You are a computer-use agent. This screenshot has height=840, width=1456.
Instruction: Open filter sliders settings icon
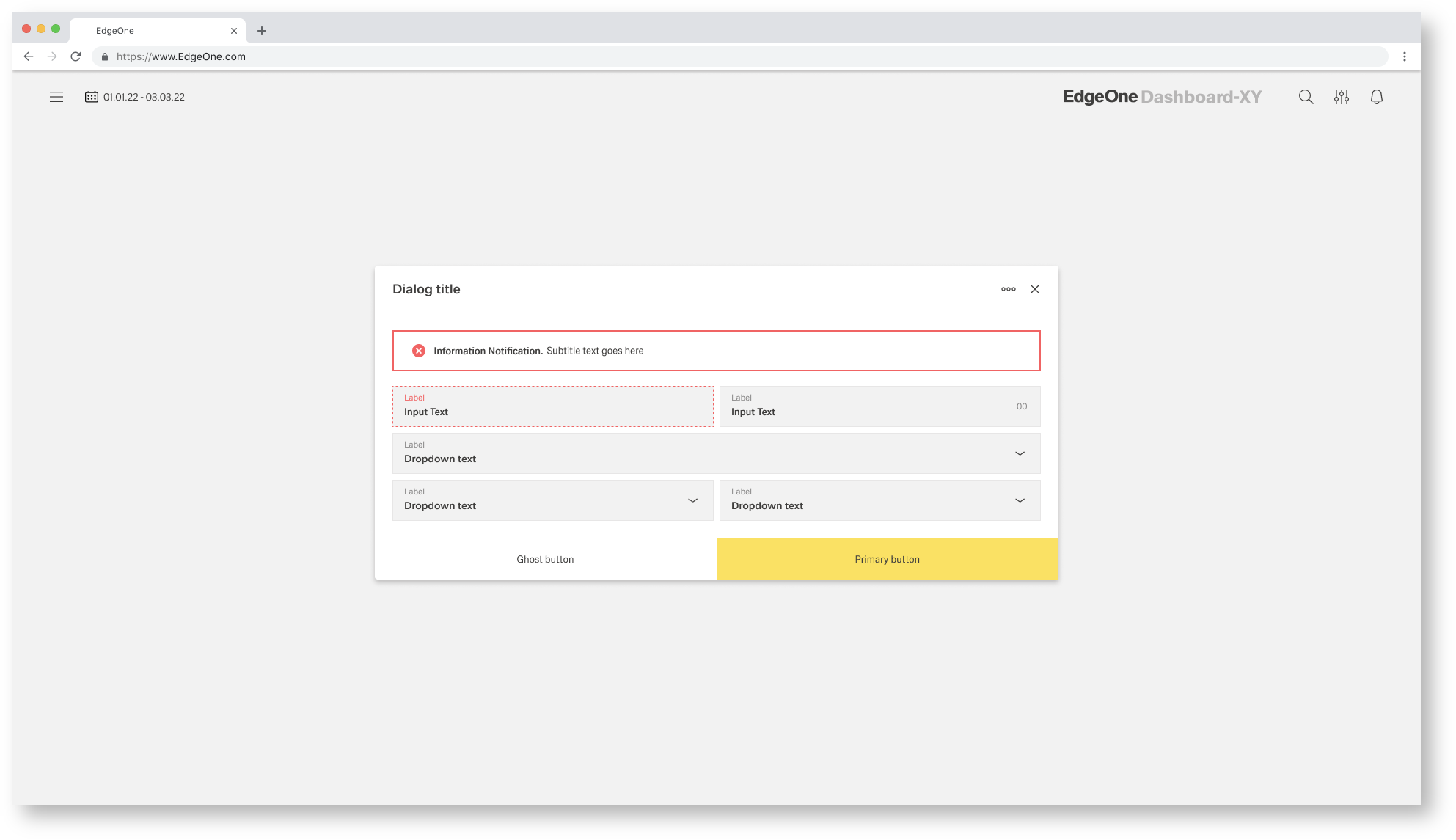tap(1341, 97)
